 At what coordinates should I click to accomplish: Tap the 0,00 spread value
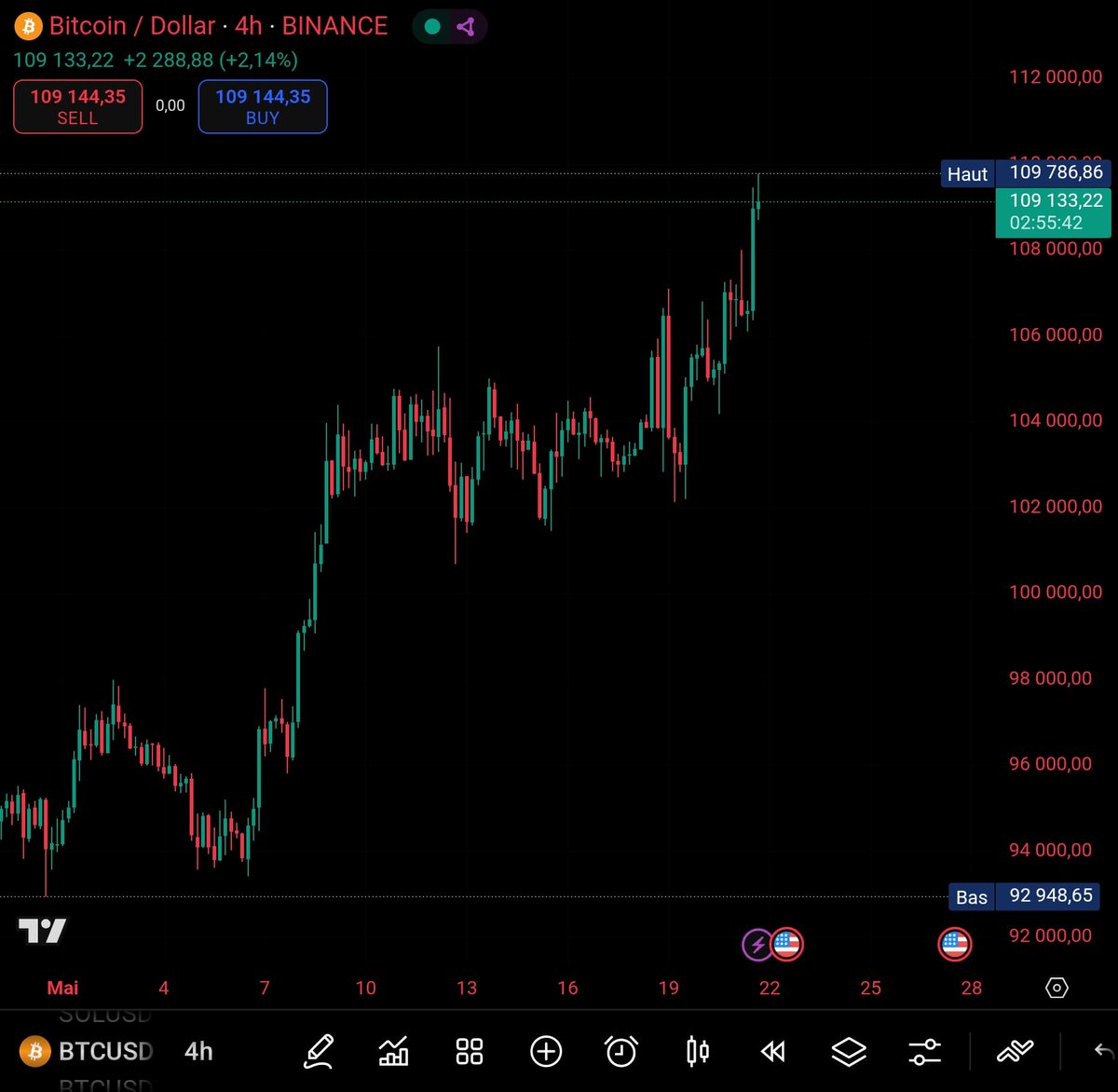point(170,106)
